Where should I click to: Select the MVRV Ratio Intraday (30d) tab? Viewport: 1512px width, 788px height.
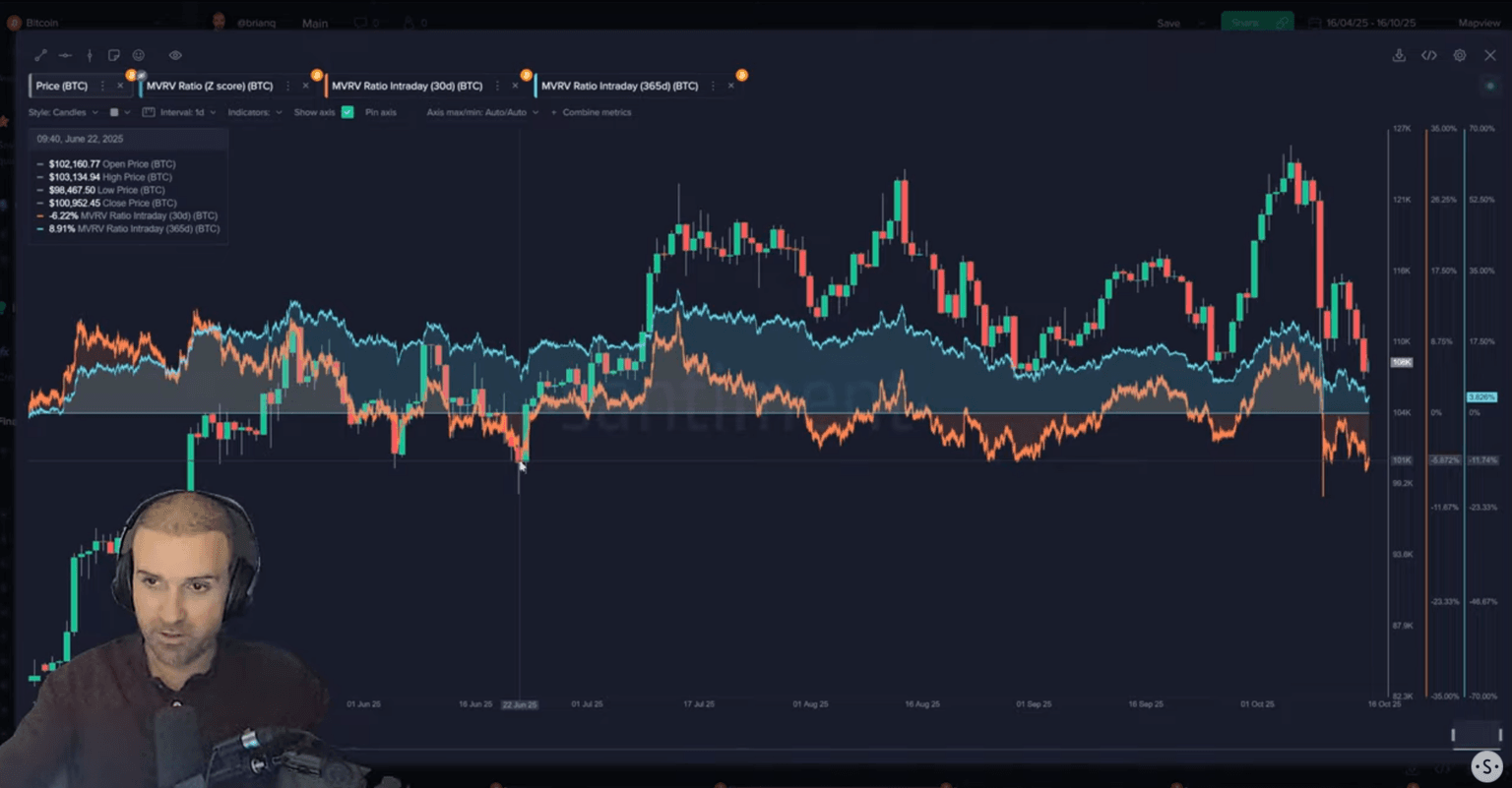[407, 87]
